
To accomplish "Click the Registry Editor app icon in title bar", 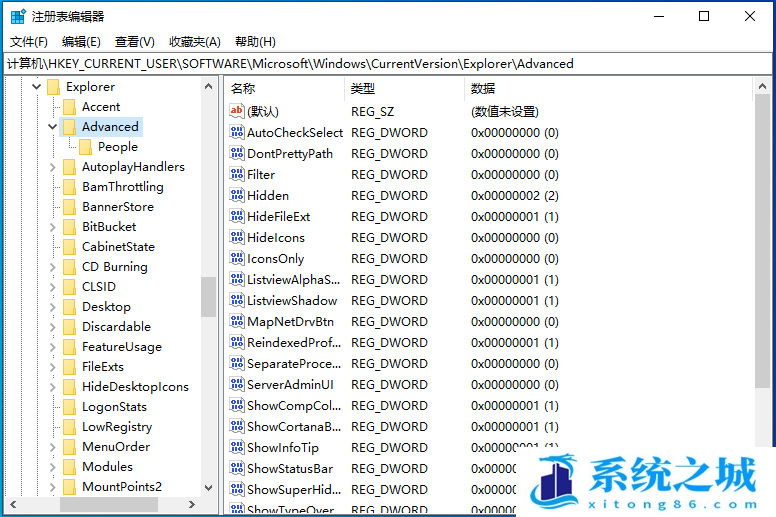I will pos(18,16).
